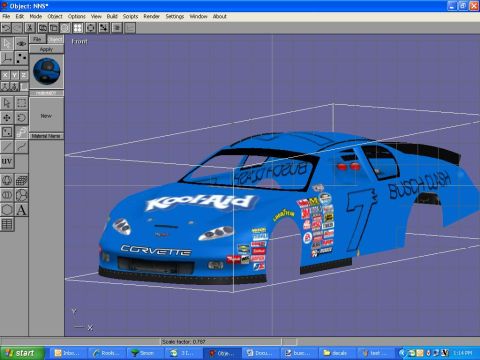
Task: Toggle the Y axis lock
Action: click(x=14, y=75)
